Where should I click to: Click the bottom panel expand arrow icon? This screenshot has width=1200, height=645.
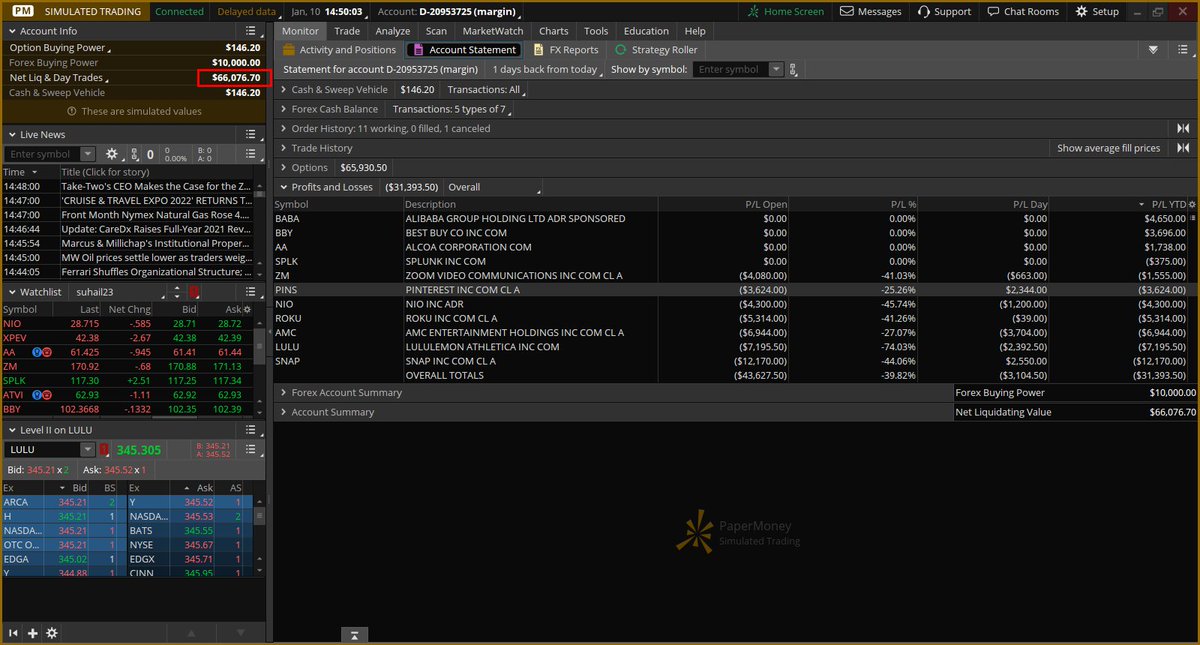click(x=354, y=634)
